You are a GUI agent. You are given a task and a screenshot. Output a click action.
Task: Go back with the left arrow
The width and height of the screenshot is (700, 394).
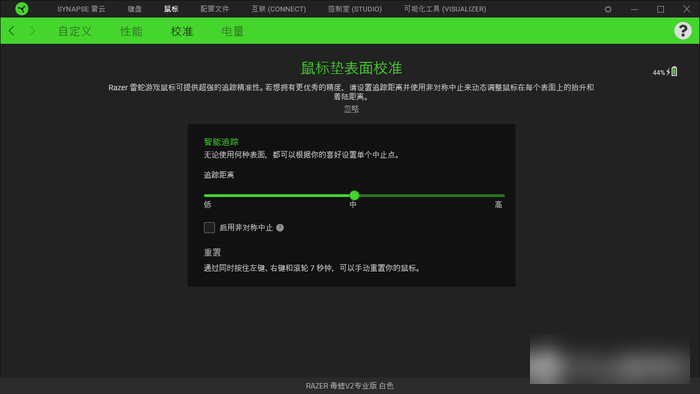tap(12, 31)
